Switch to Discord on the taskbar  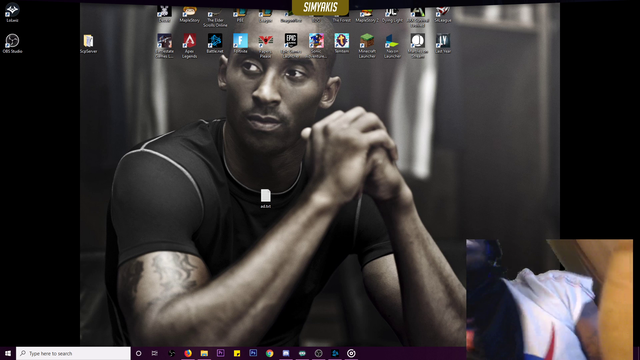tap(286, 353)
